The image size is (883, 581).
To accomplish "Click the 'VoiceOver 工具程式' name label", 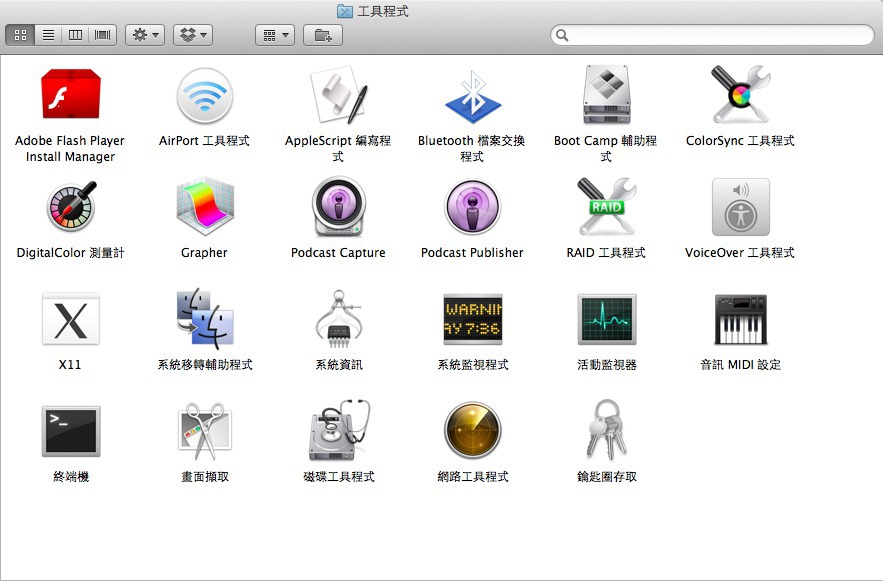I will tap(740, 252).
